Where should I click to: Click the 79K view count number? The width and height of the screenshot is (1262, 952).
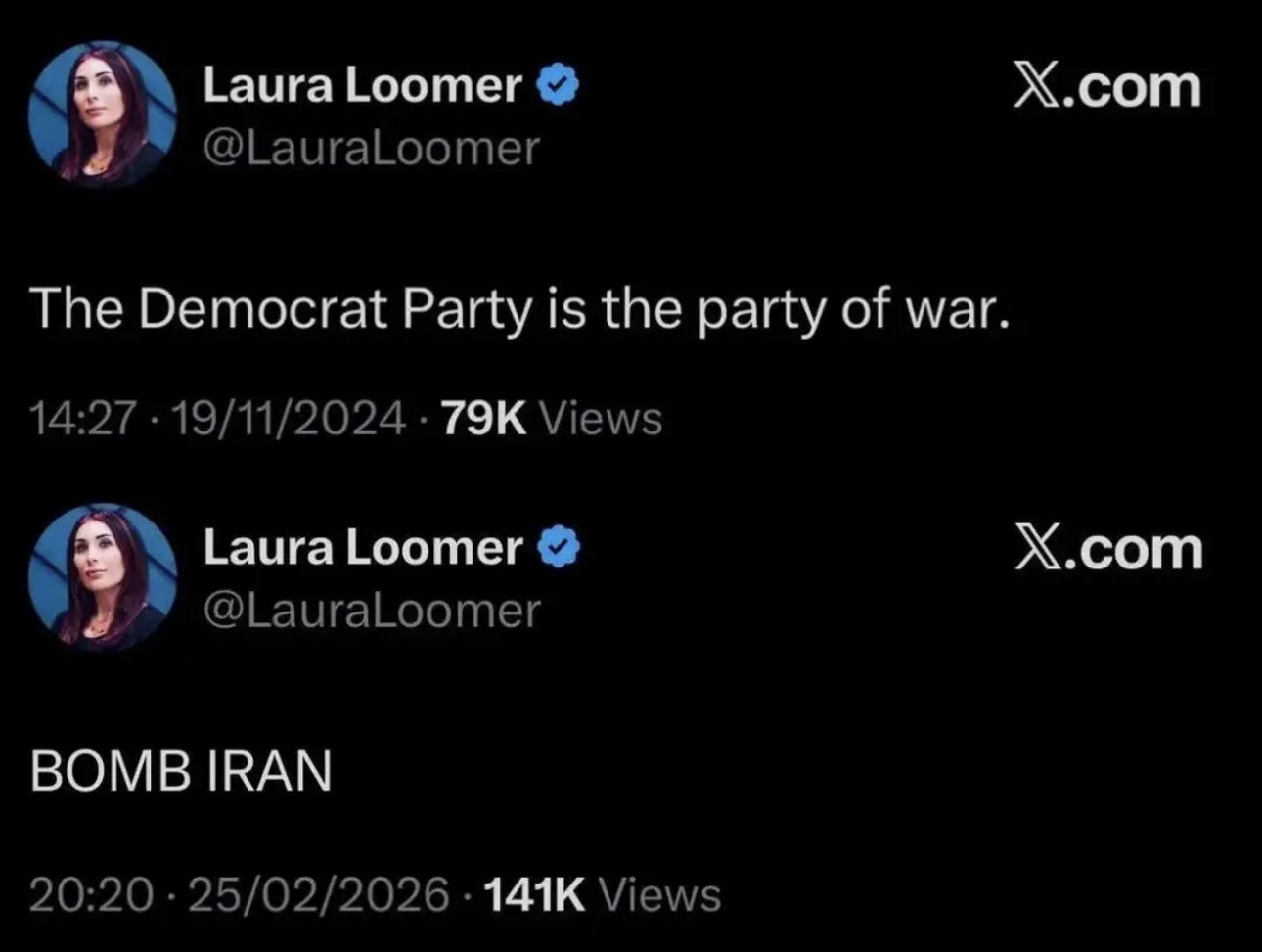pyautogui.click(x=483, y=419)
